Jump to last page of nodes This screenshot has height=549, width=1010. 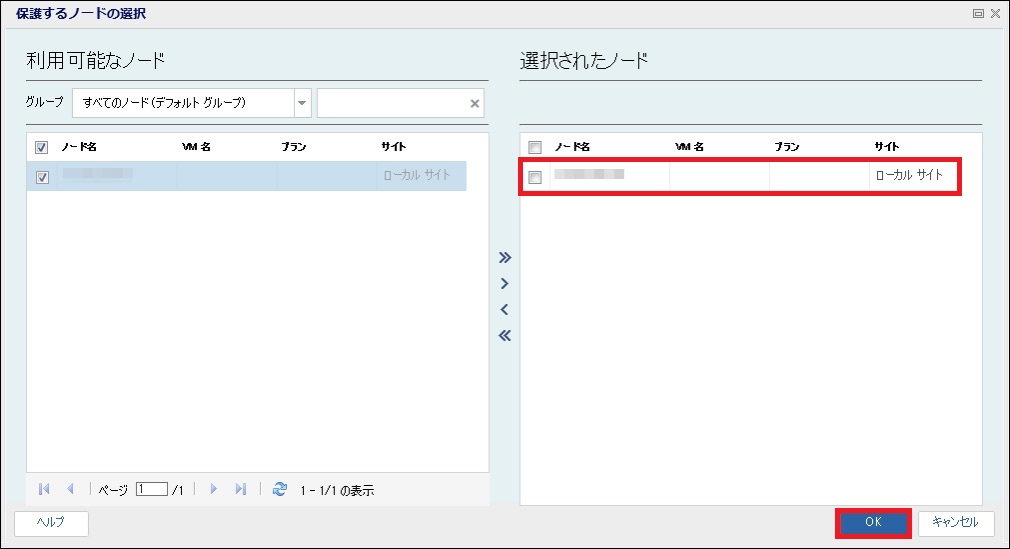click(x=240, y=490)
